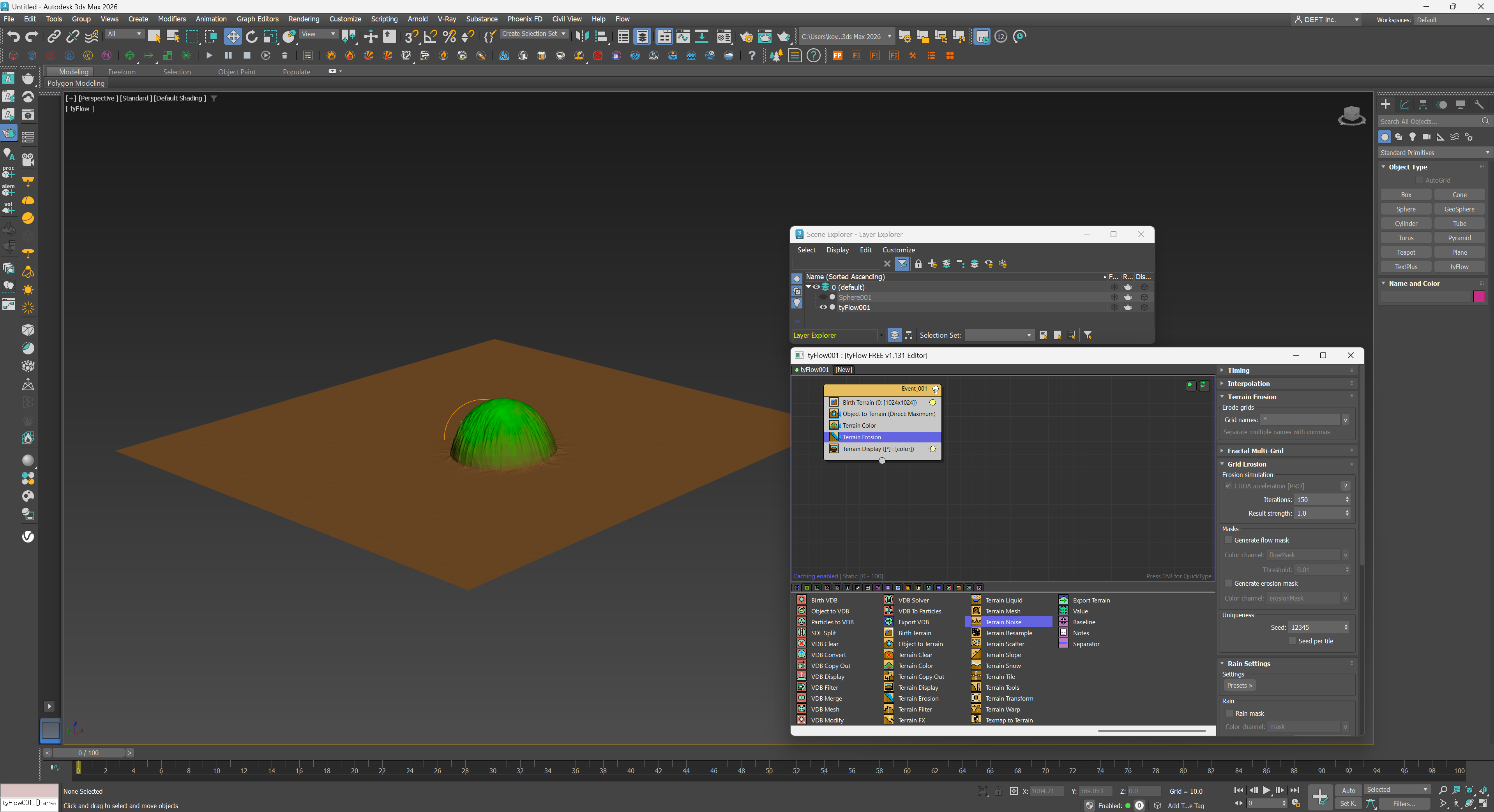Image resolution: width=1494 pixels, height=812 pixels.
Task: Click the Terrain Noise operator icon
Action: point(976,622)
